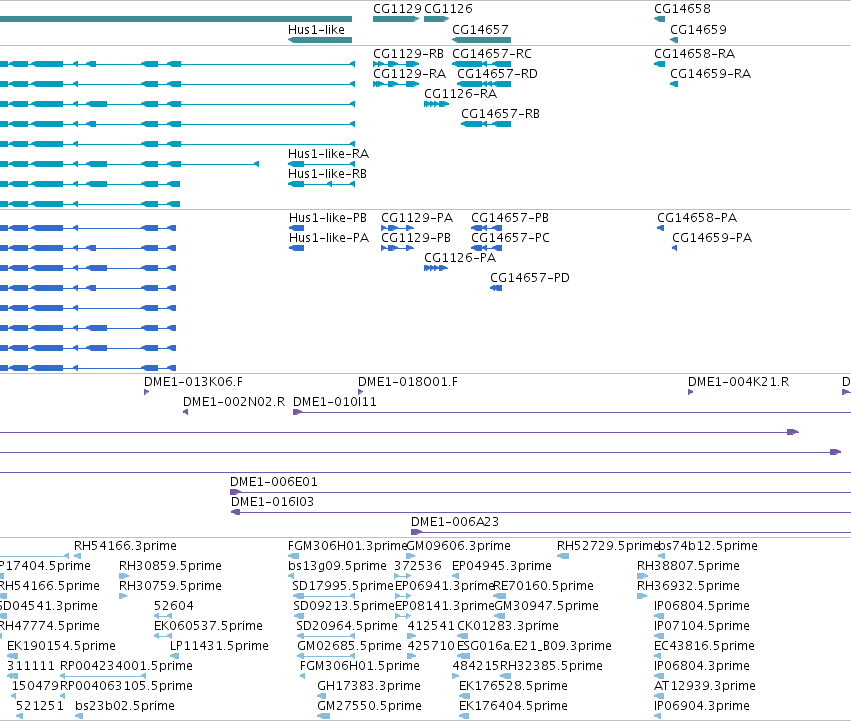Open the Hus1-like gene label
Viewport: 851px width, 721px height.
pos(316,29)
